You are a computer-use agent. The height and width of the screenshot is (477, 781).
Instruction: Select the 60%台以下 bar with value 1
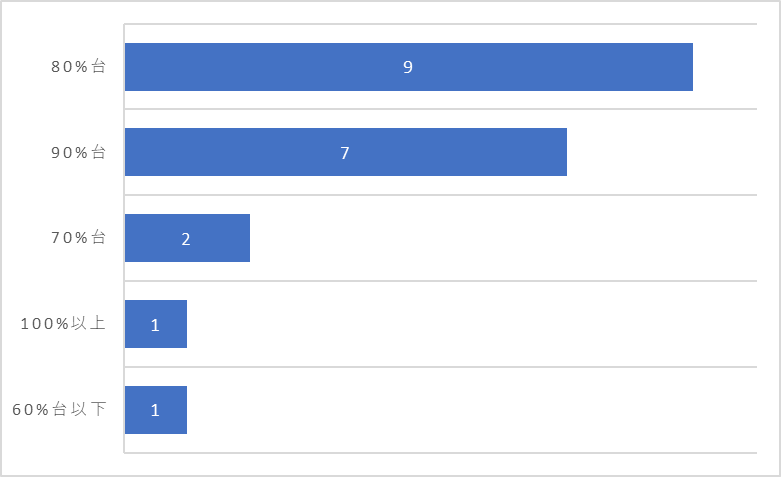click(156, 410)
